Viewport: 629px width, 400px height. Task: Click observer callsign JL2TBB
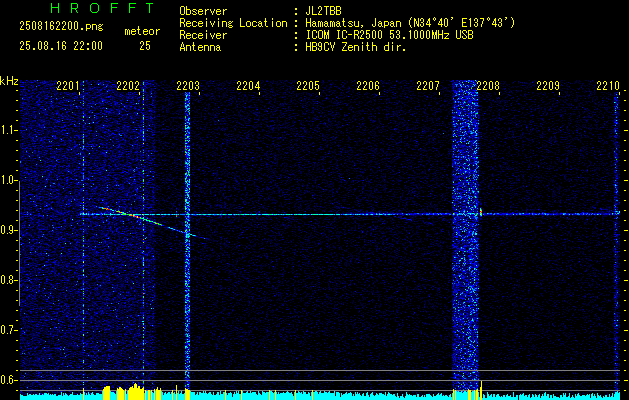[323, 11]
